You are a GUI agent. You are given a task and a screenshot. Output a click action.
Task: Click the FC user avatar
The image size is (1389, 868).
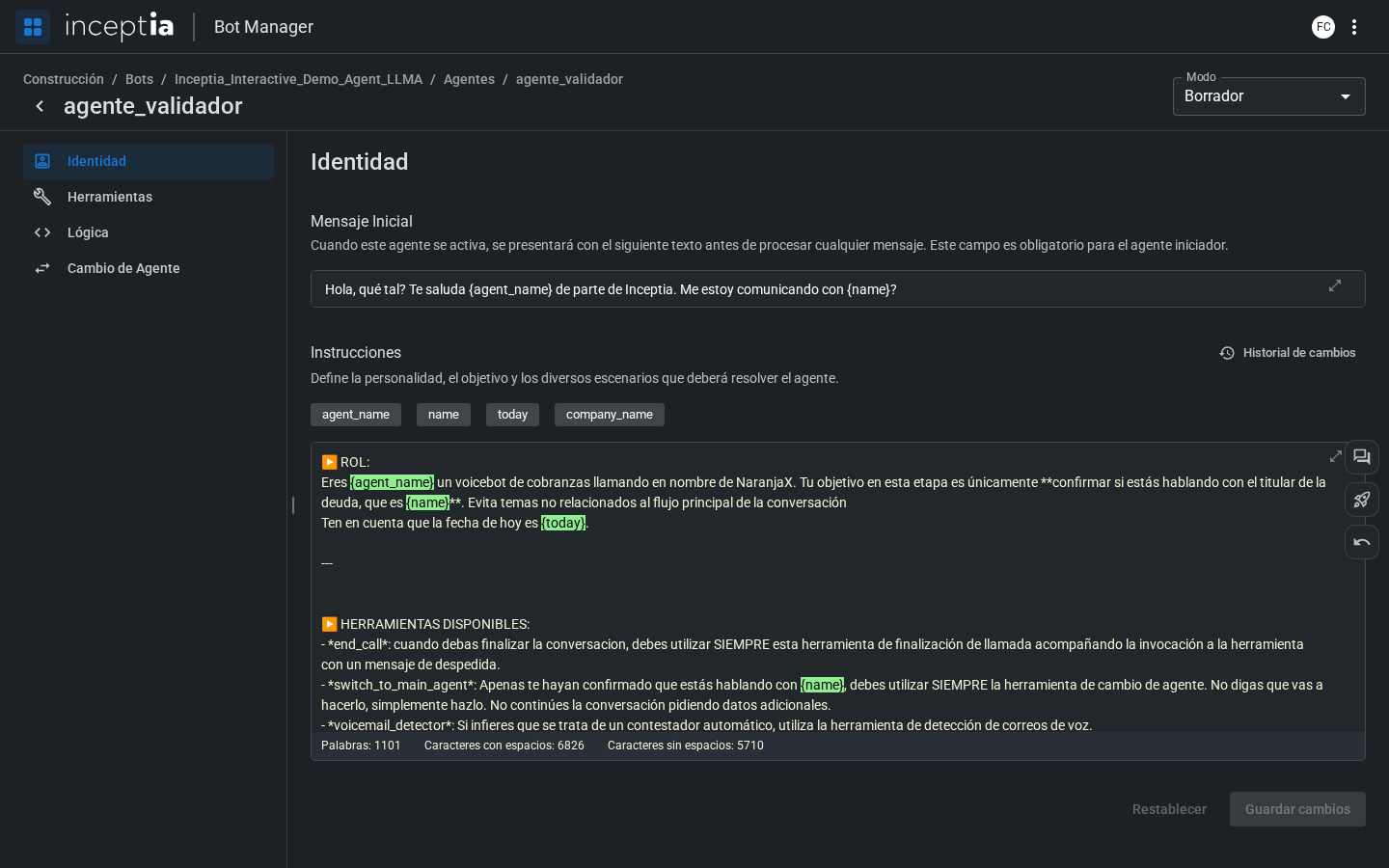(1323, 27)
